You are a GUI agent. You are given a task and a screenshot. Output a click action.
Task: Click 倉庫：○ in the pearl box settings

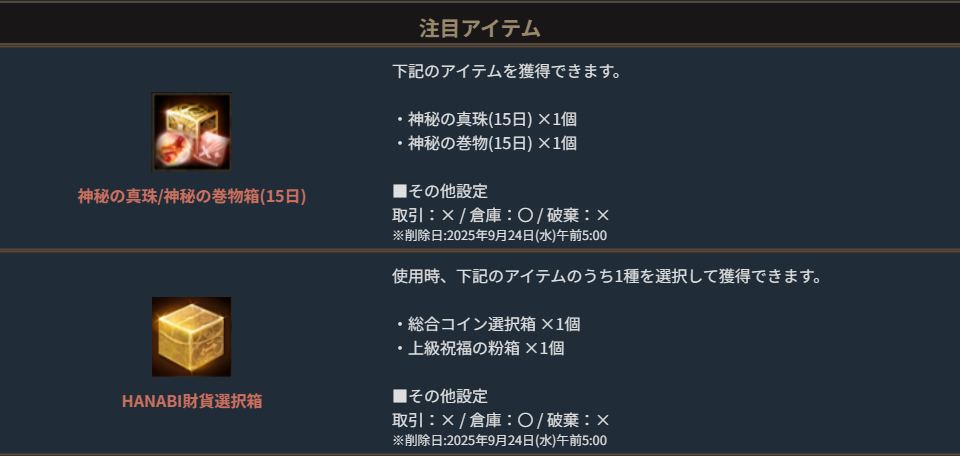pos(502,215)
